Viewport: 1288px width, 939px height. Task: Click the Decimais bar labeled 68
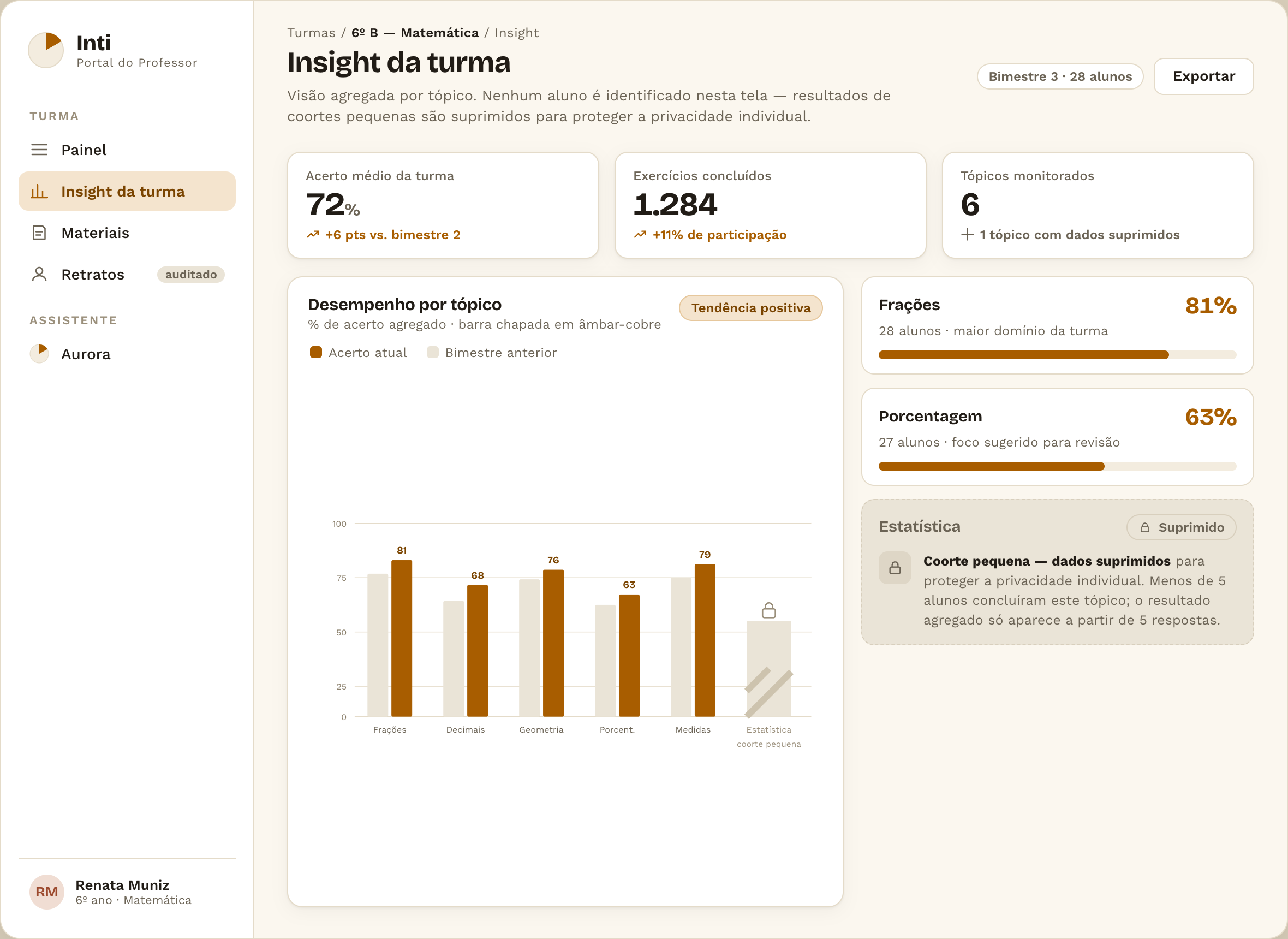[x=477, y=650]
